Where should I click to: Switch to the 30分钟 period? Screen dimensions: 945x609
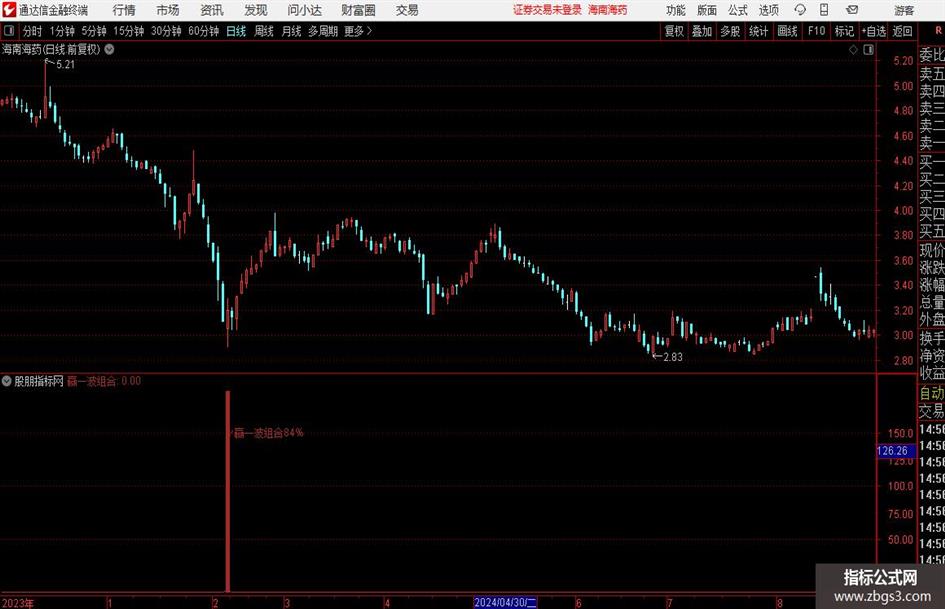(166, 31)
